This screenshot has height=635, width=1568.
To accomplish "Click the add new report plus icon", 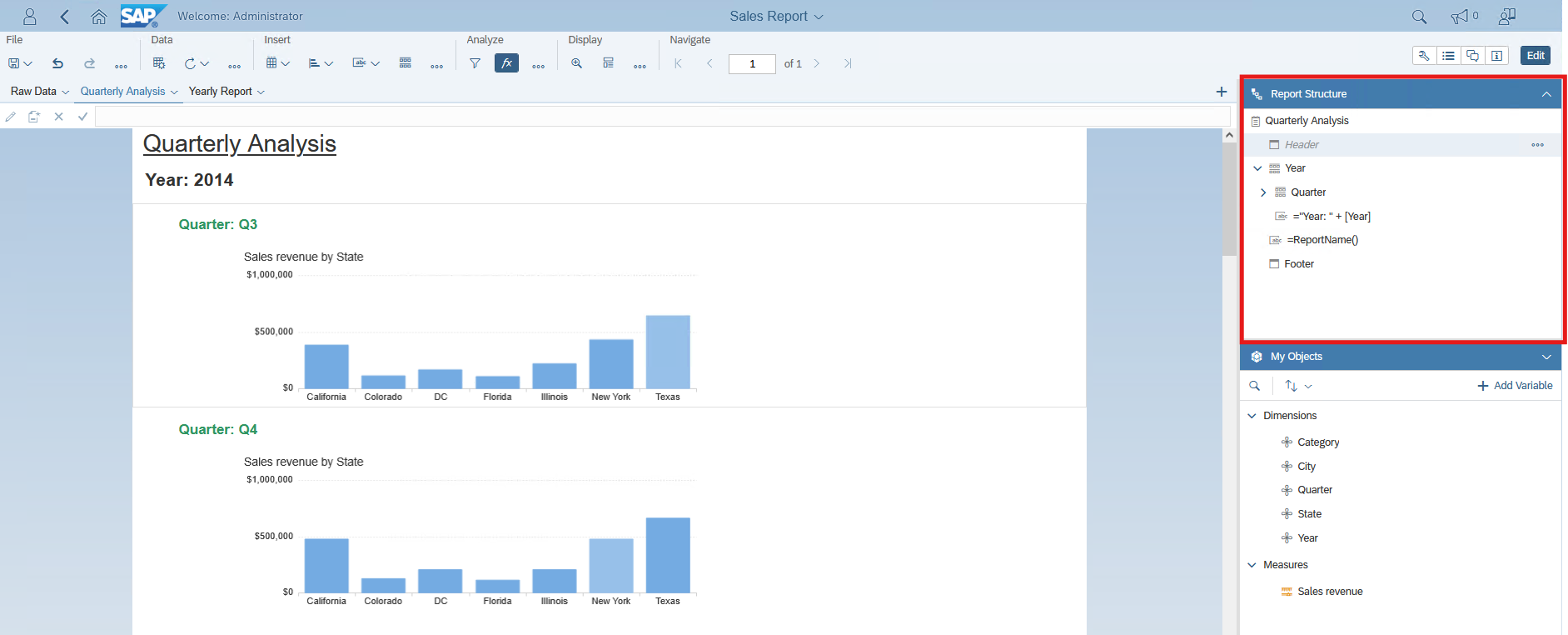I will tap(1221, 92).
